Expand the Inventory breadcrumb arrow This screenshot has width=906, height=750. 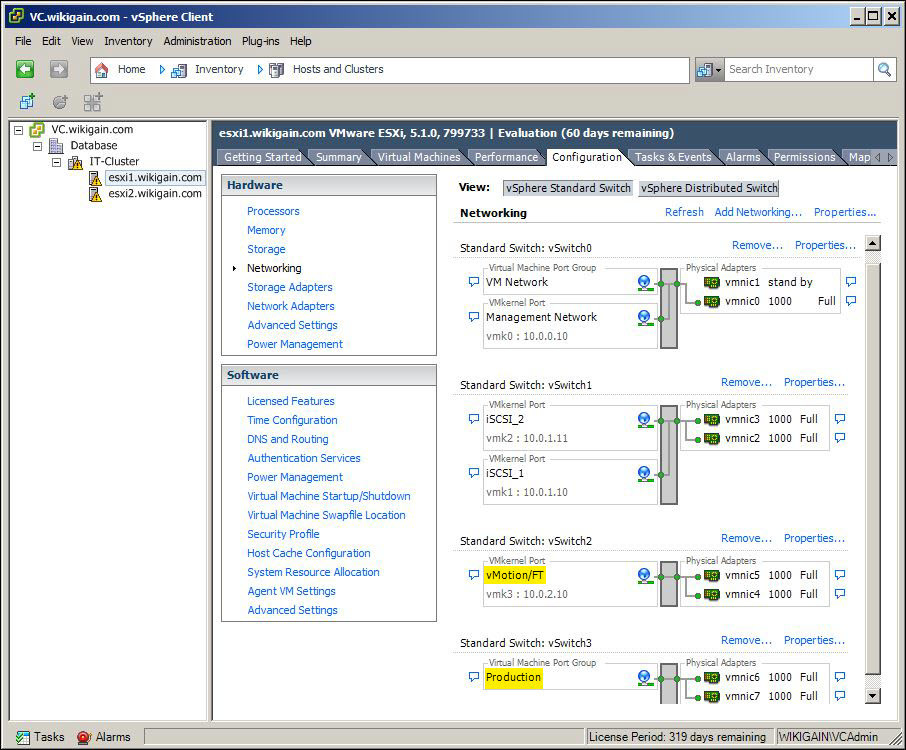(x=260, y=70)
